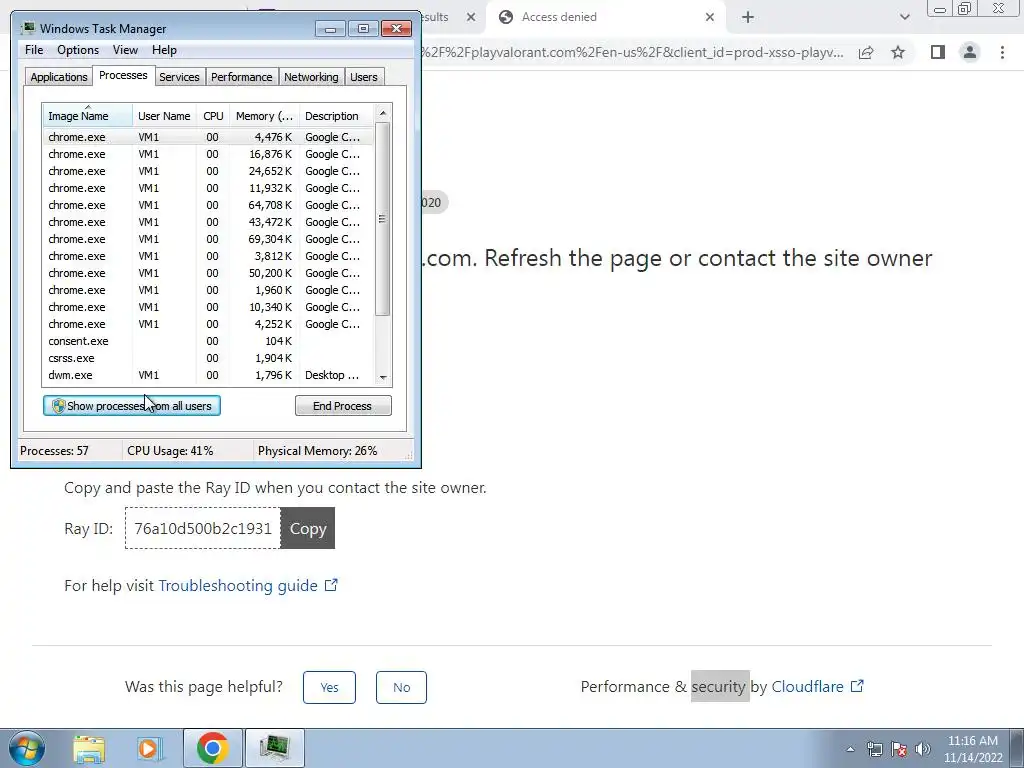Switch to the Users tab
1024x768 pixels.
click(364, 77)
